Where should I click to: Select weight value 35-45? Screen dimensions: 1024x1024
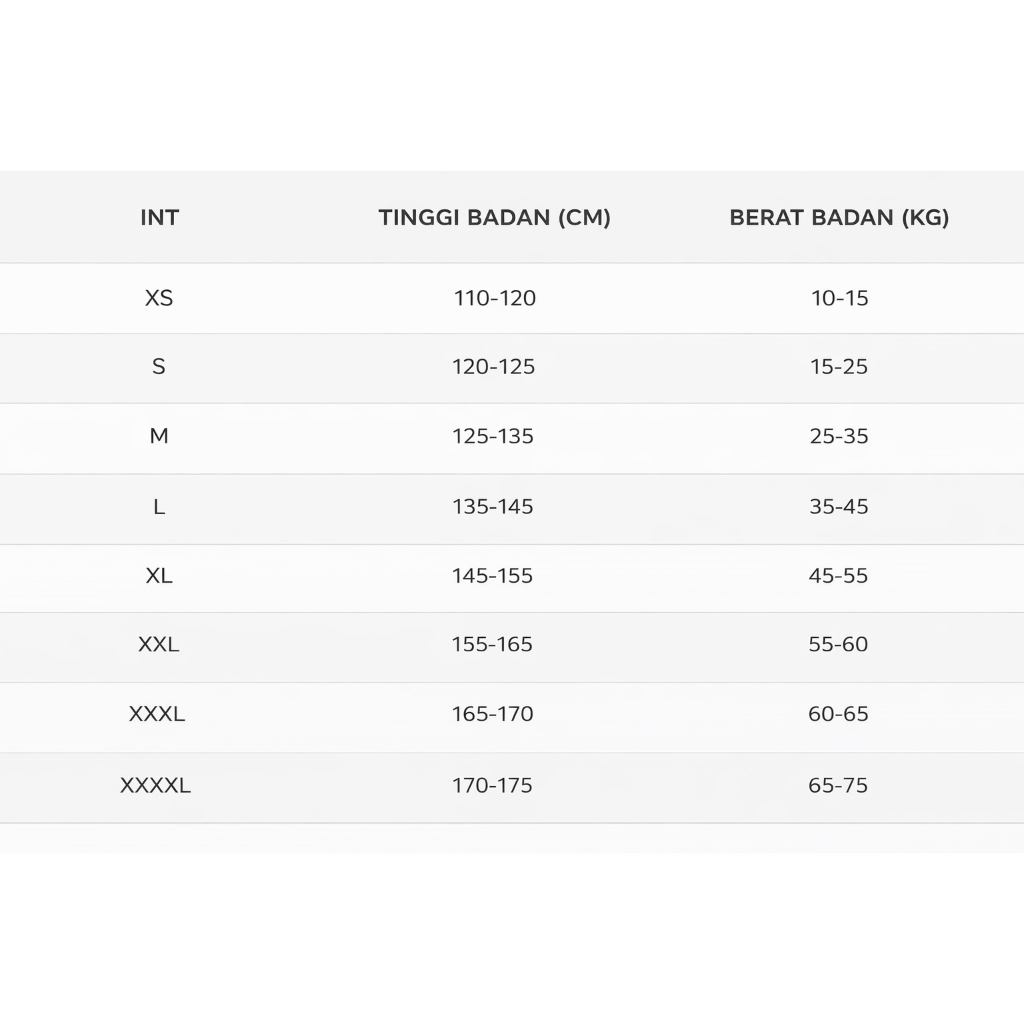point(839,507)
